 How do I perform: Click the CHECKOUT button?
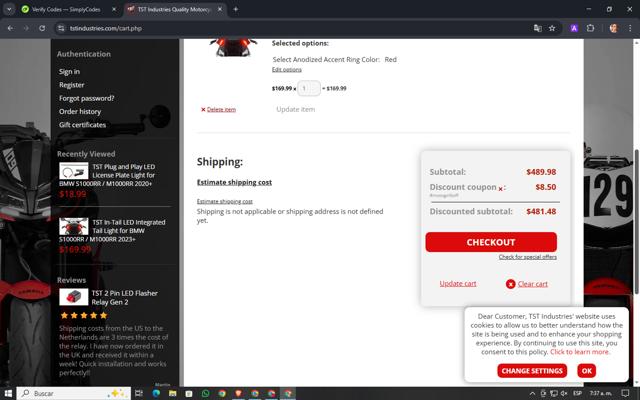[x=491, y=242]
